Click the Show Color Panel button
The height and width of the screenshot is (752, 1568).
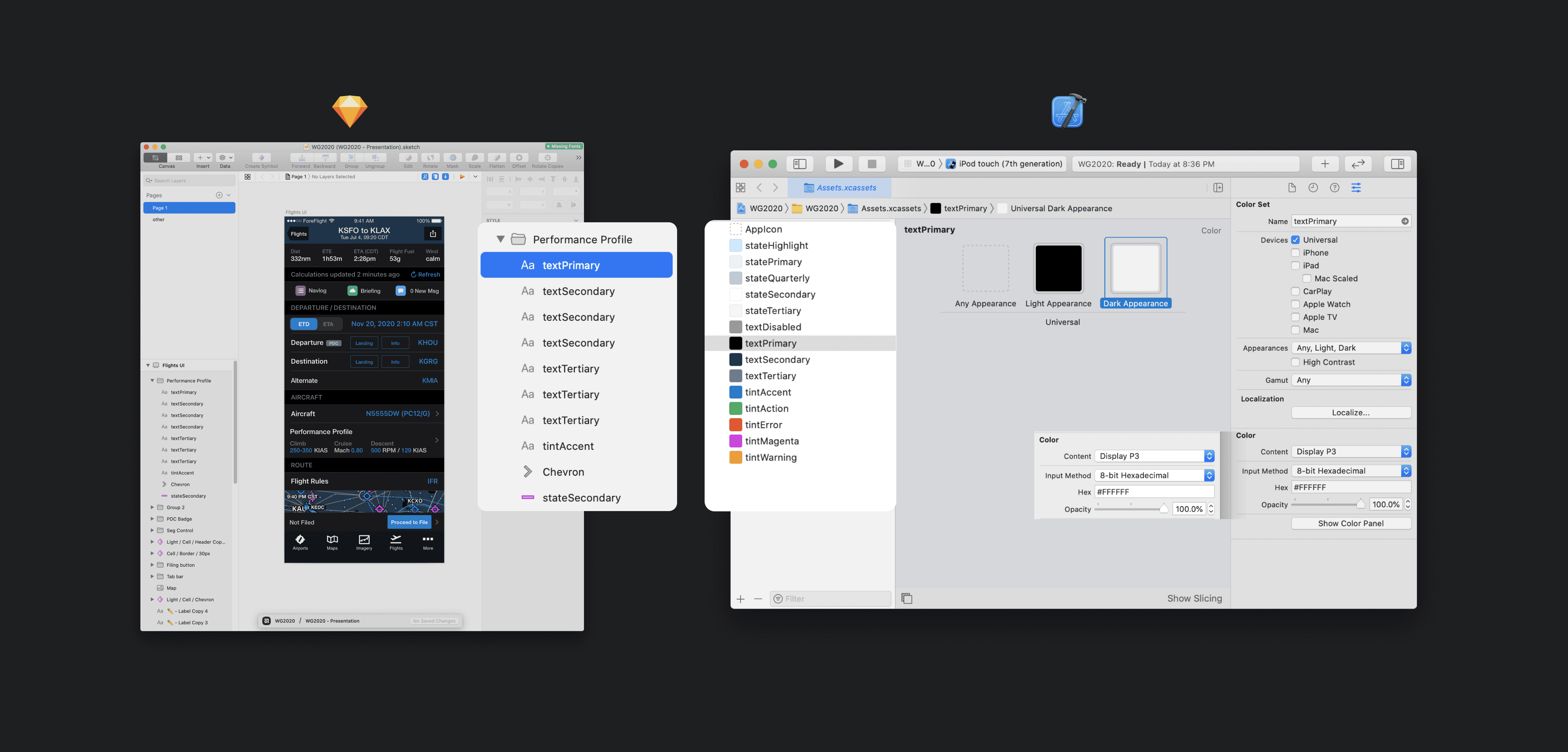[1351, 524]
